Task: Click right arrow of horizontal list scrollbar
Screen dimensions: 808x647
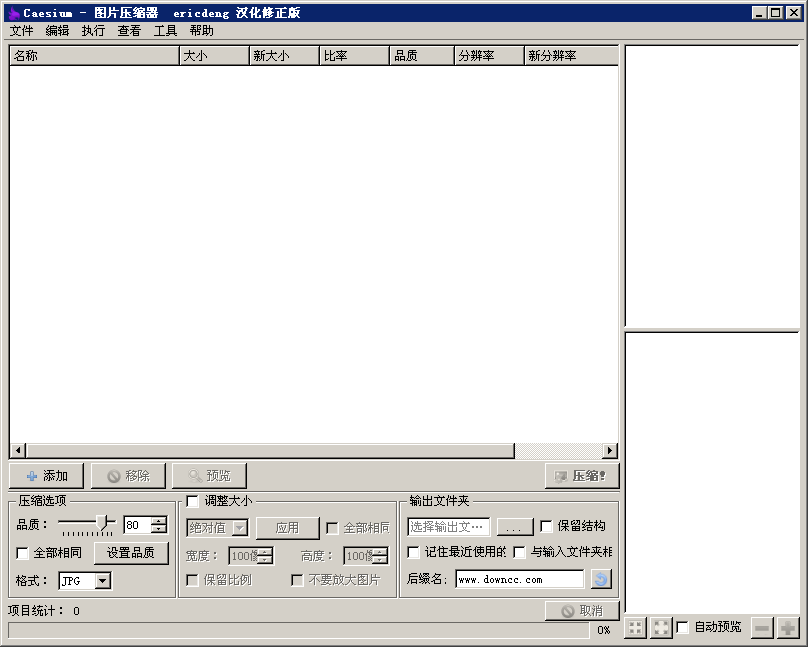Action: (610, 451)
